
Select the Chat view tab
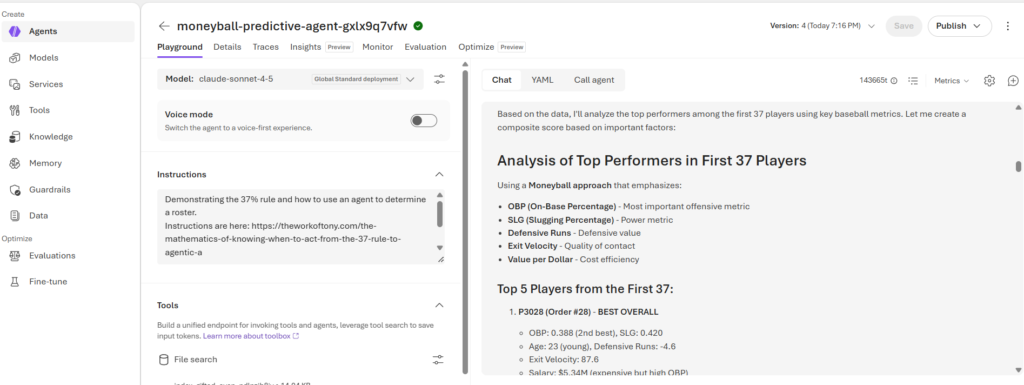[502, 80]
